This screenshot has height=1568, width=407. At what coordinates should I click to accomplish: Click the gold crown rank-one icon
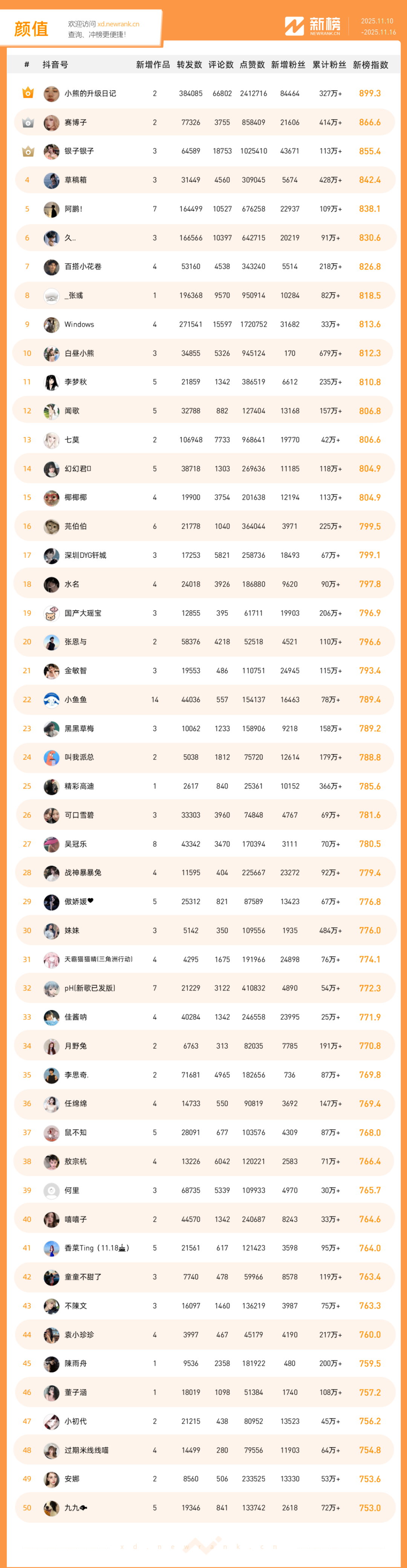[x=28, y=93]
